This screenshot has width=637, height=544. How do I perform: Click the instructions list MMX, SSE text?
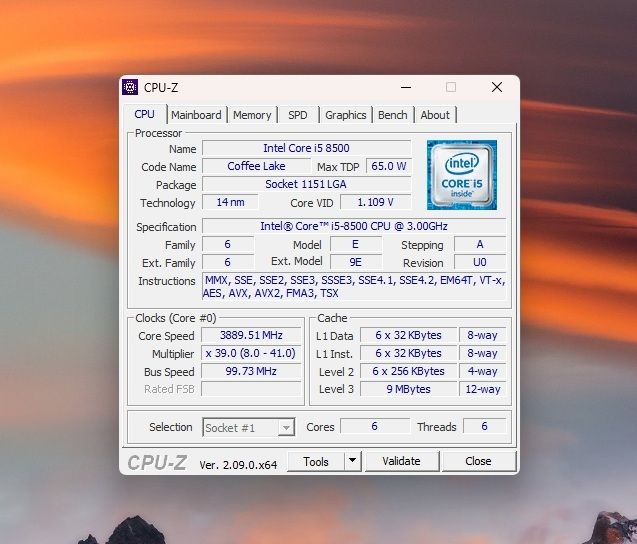pos(354,286)
